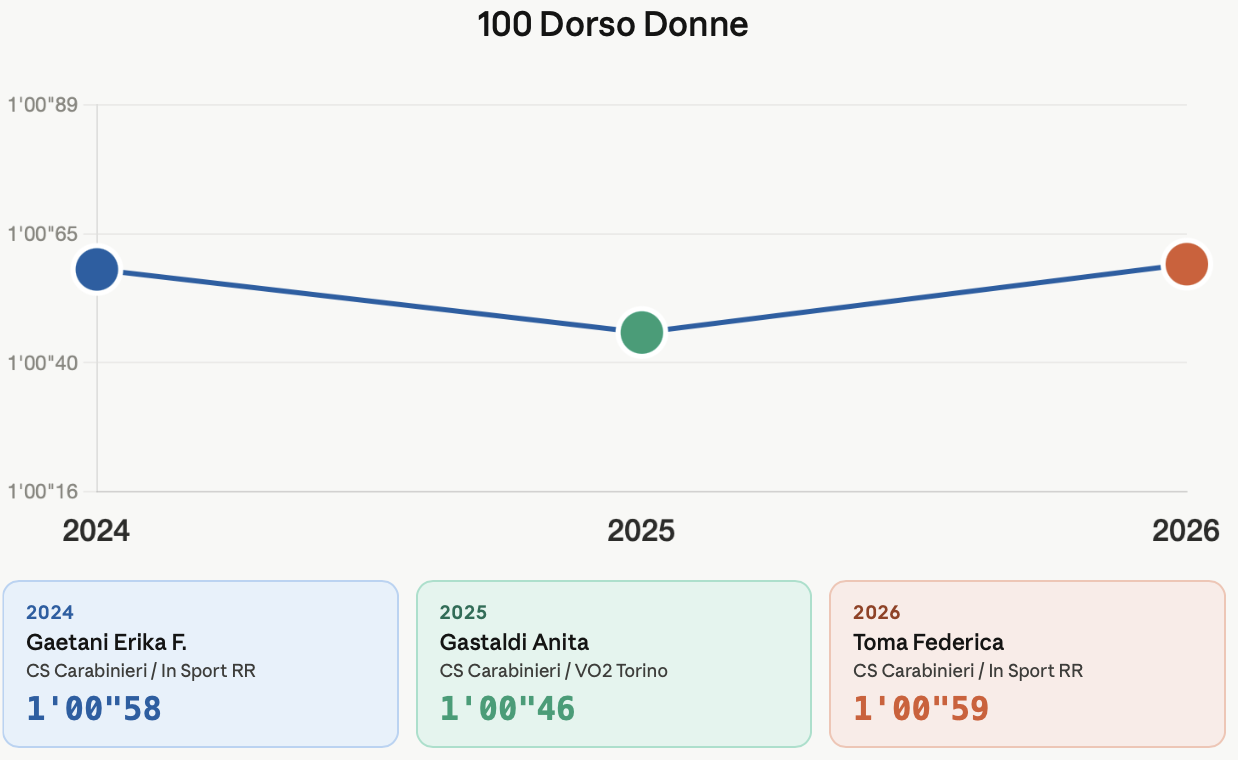Click the 1'00"16 y-axis label
Screen dimensions: 1238x760
tap(43, 491)
